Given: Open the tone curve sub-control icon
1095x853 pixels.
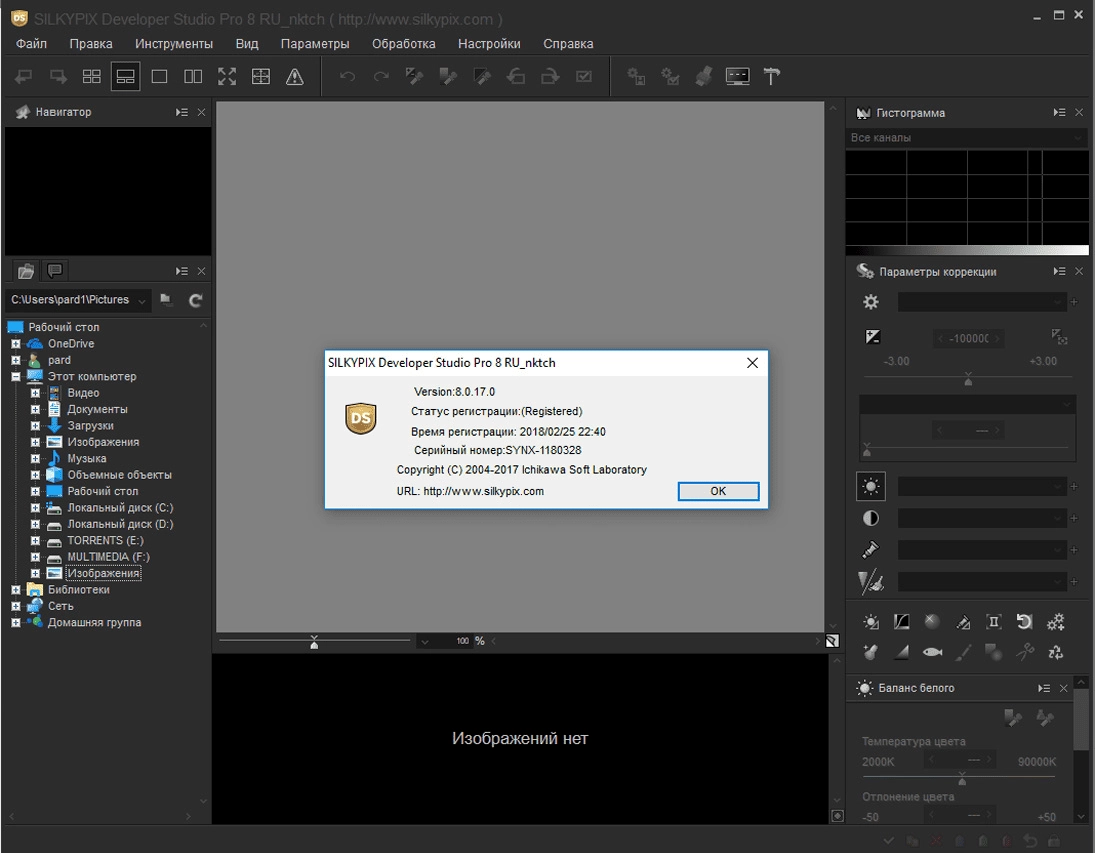Looking at the screenshot, I should tap(902, 622).
